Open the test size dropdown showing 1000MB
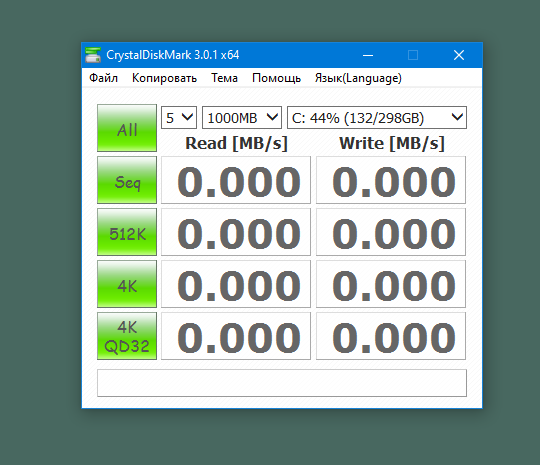This screenshot has height=465, width=540. [242, 117]
